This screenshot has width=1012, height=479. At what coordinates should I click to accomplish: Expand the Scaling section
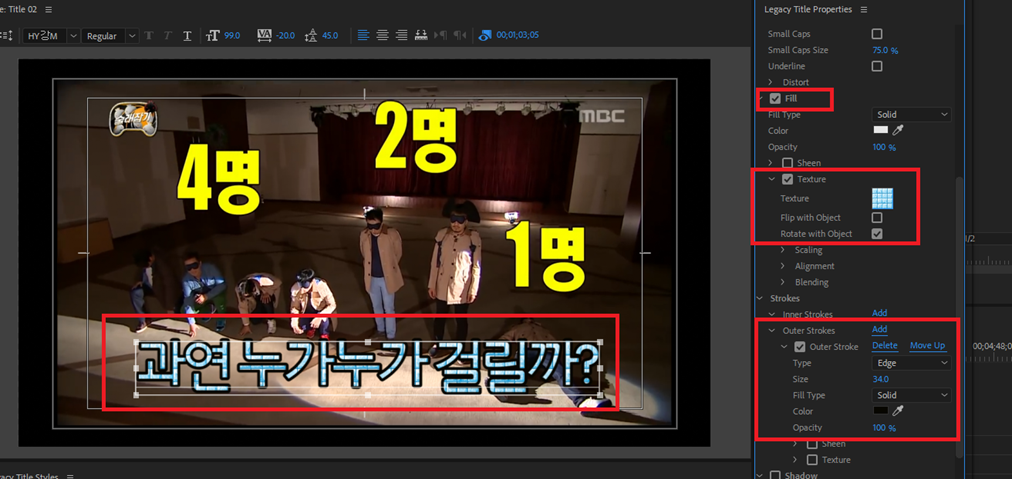point(783,250)
